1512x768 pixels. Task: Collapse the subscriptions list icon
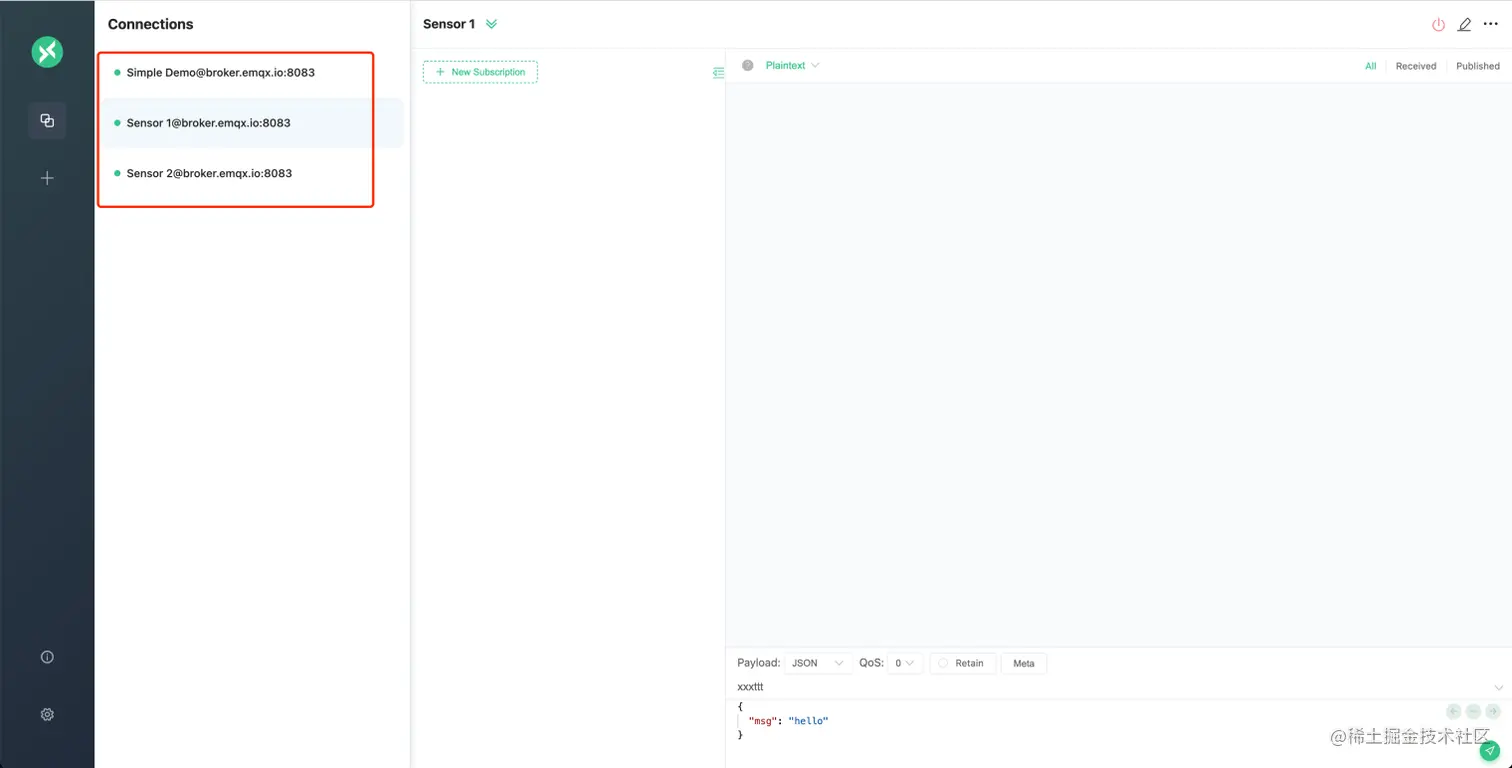click(x=718, y=72)
